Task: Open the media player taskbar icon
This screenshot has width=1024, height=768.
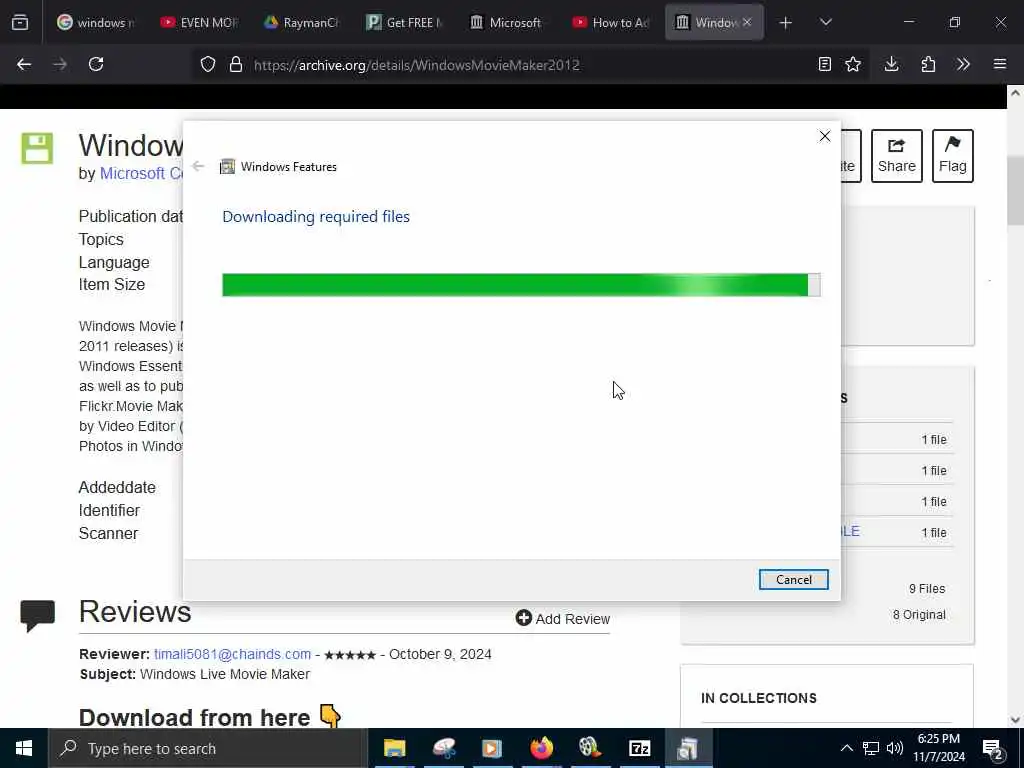Action: (x=492, y=748)
